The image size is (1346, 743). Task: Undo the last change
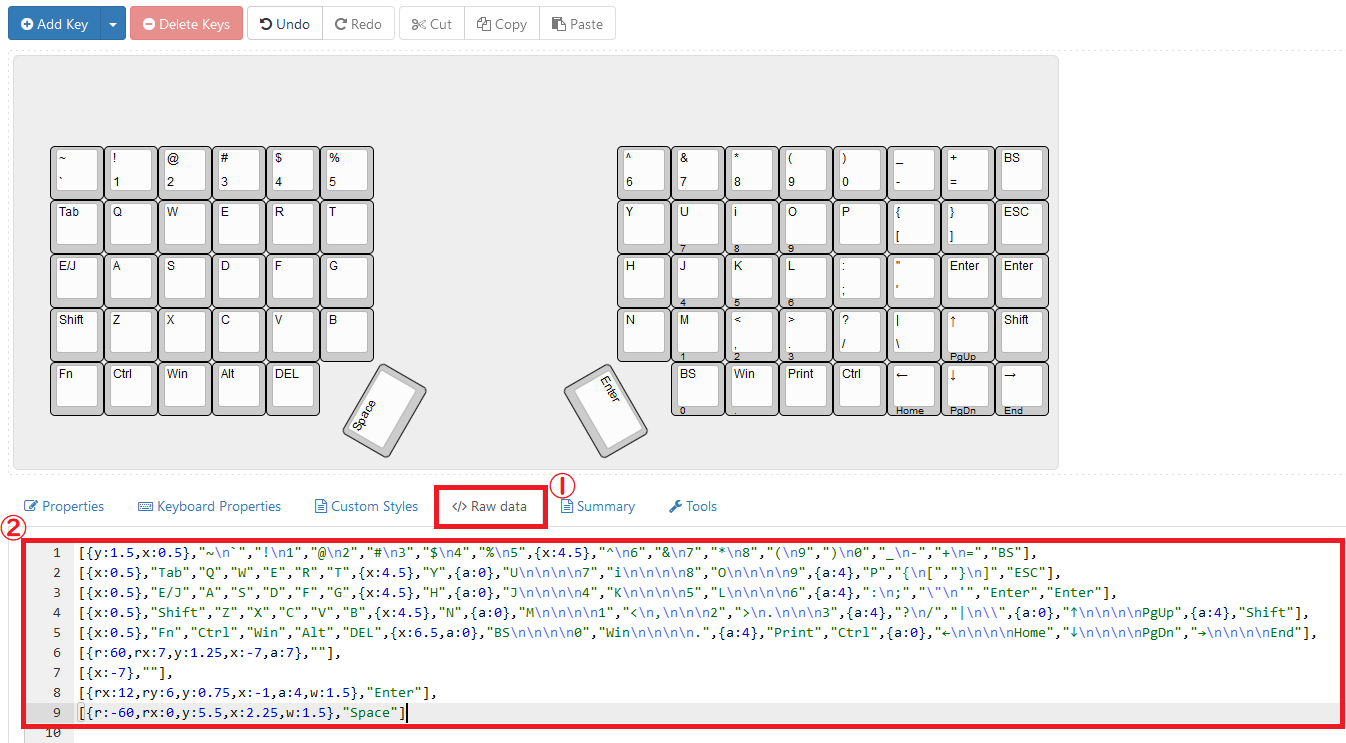[285, 24]
